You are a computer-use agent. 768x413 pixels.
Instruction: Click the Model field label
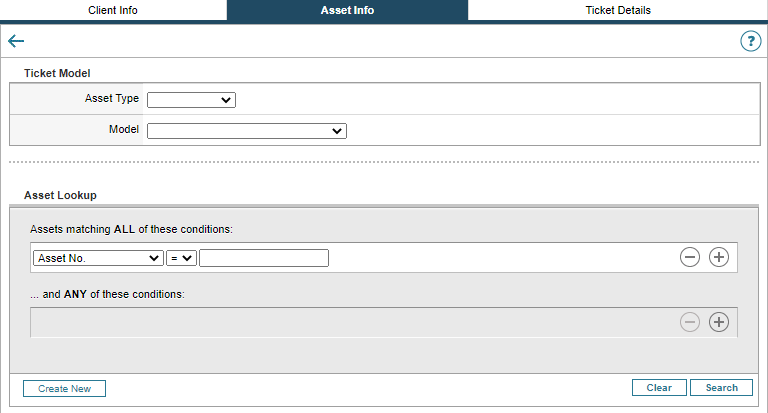[124, 130]
